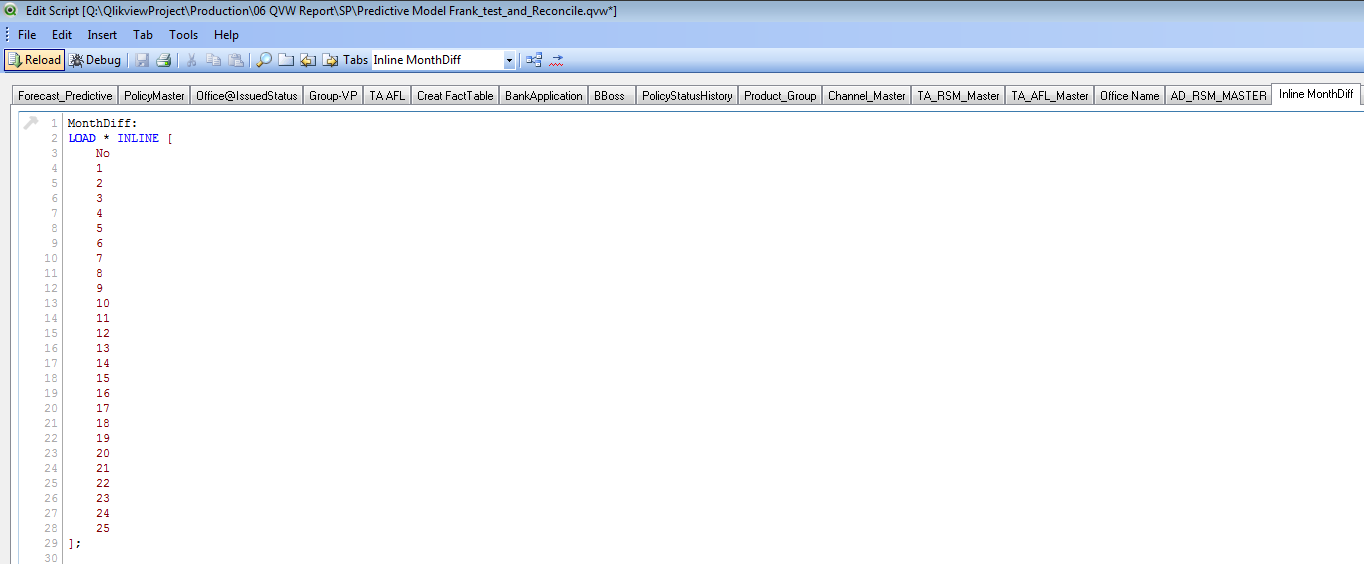Switch to the AD_RSM_MASTER tab

(x=1218, y=96)
